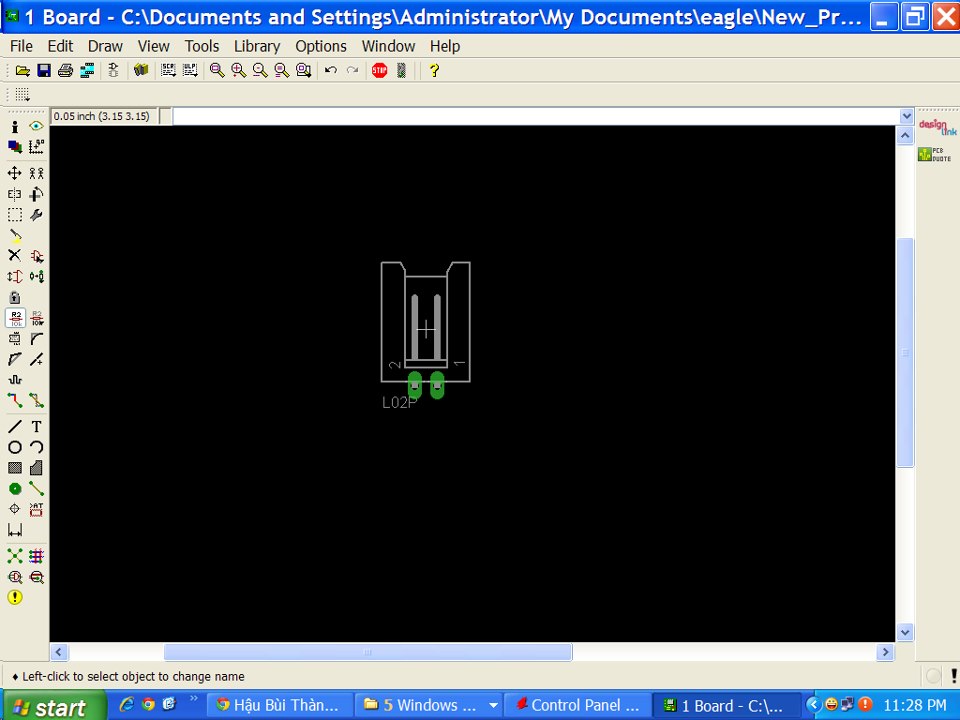The image size is (960, 720).
Task: Select the Arc tool
Action: 36,448
